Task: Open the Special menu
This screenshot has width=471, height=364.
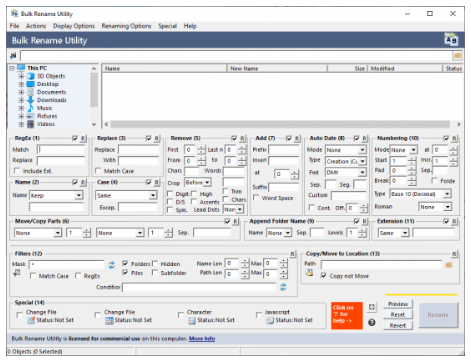Action: 167,26
